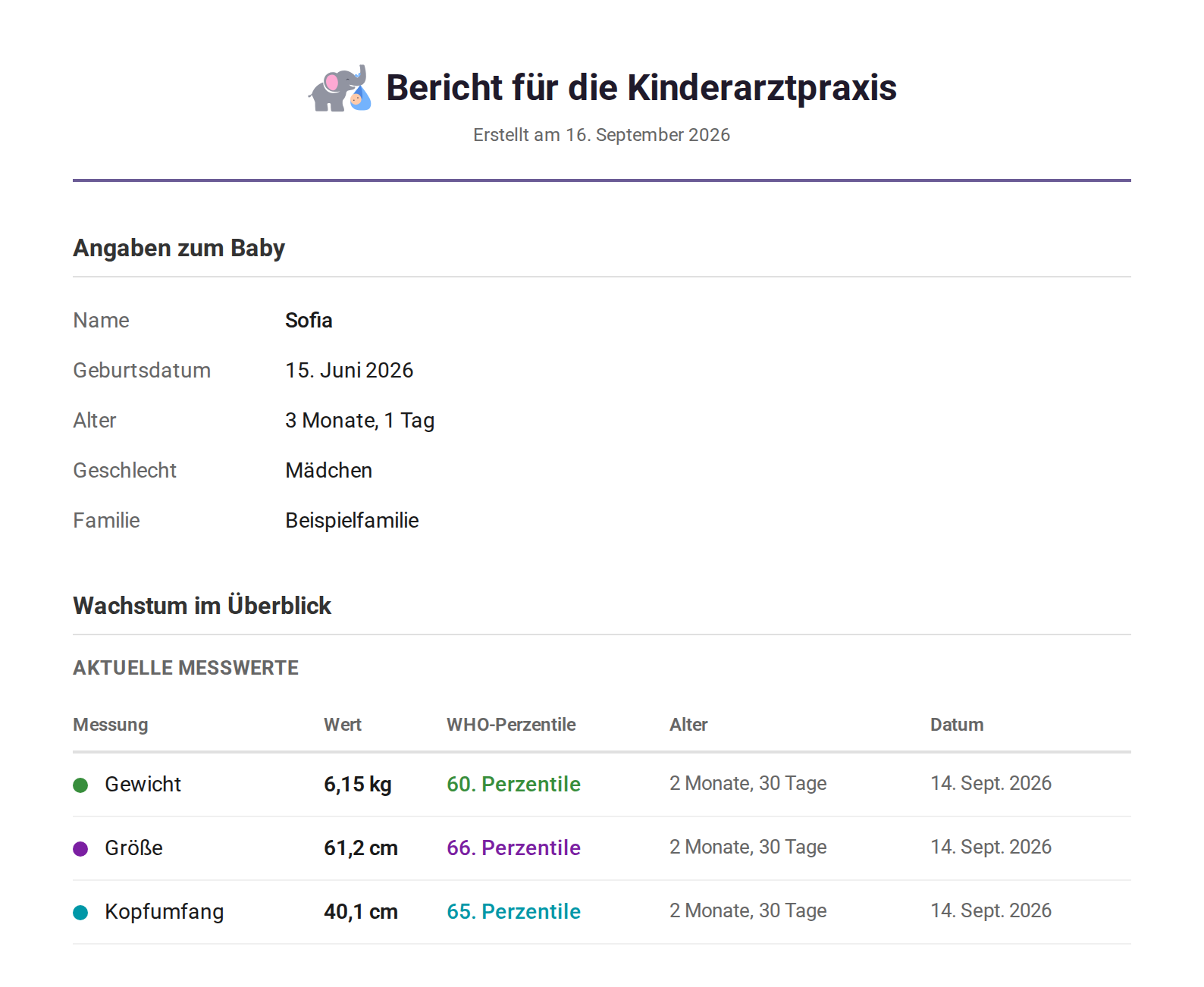Viewport: 1204px width, 987px height.
Task: Click the Geburtsdatum label
Action: click(x=142, y=370)
